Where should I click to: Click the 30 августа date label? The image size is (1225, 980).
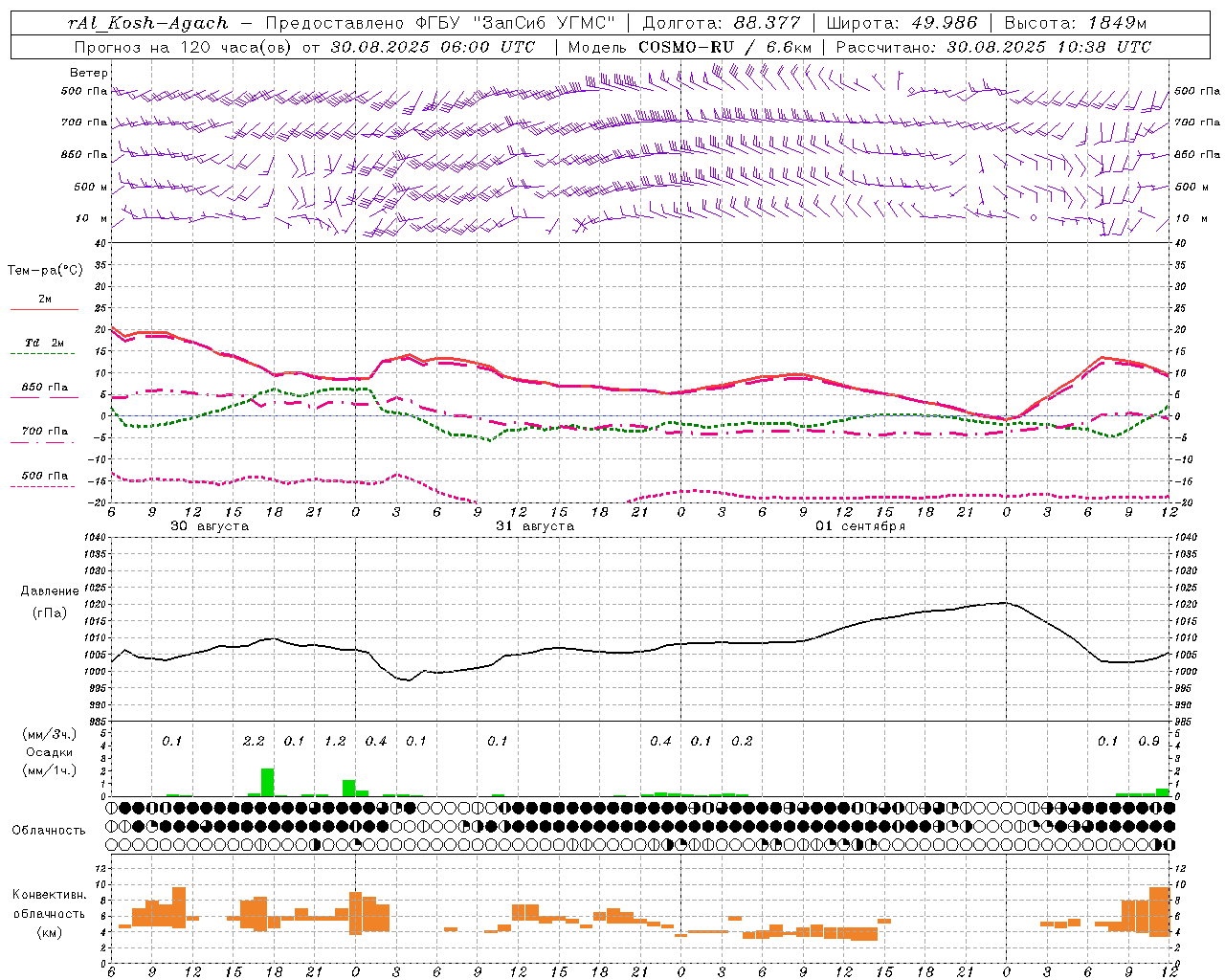click(x=210, y=526)
